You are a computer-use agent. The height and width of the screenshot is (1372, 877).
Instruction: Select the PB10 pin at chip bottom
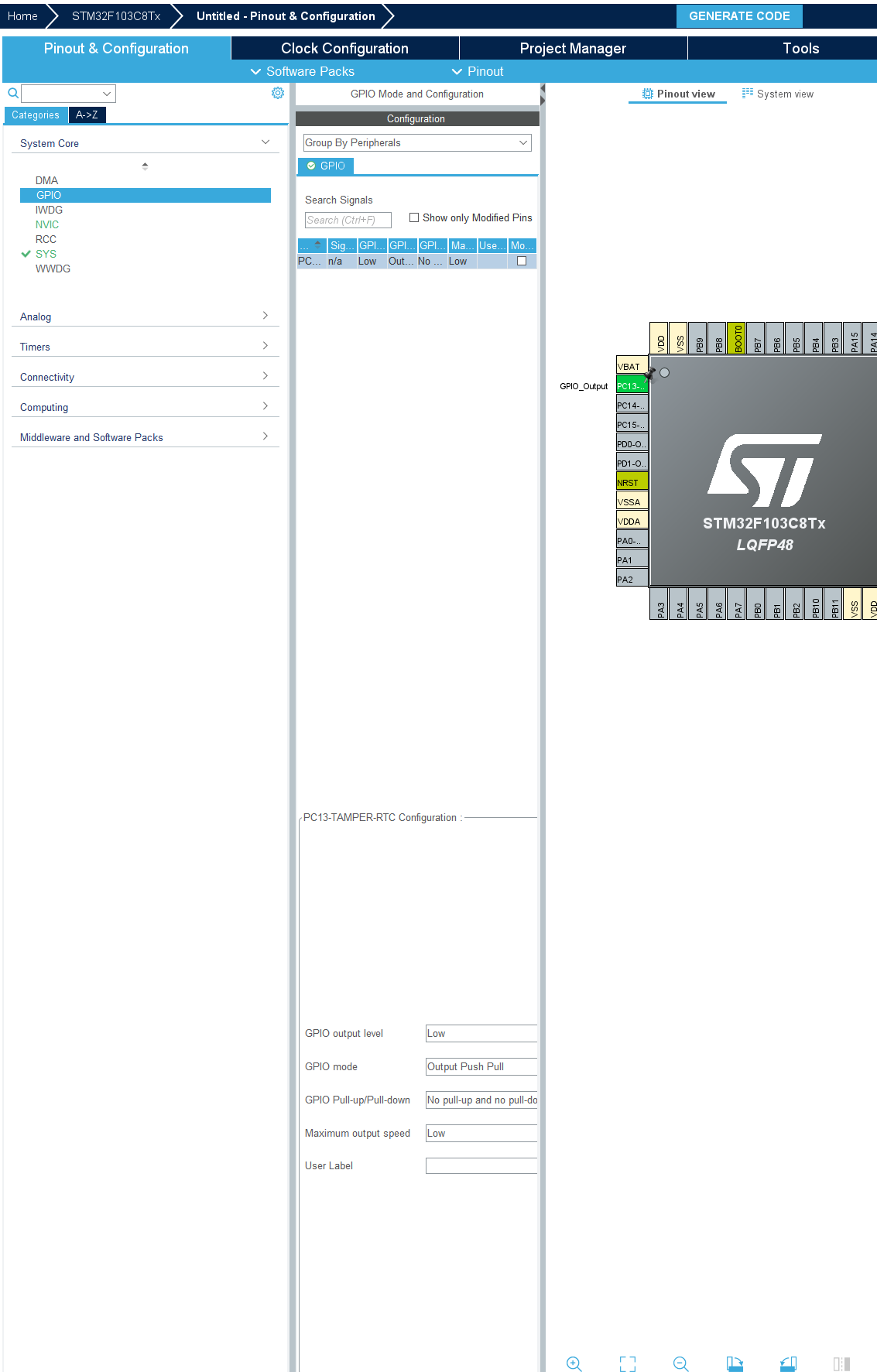click(814, 604)
